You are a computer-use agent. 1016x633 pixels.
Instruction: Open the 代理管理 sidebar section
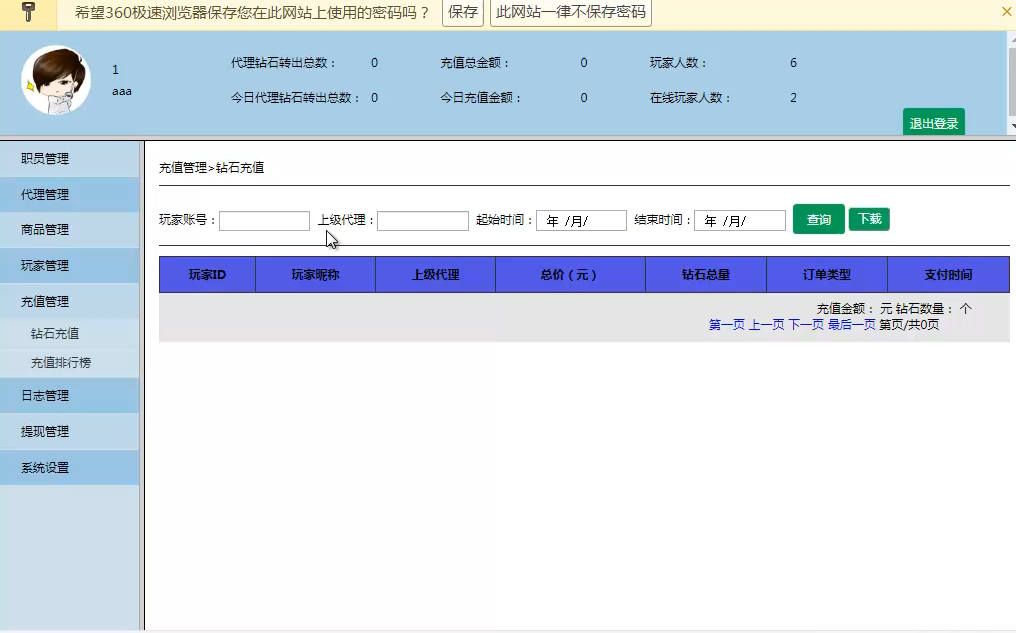[45, 194]
